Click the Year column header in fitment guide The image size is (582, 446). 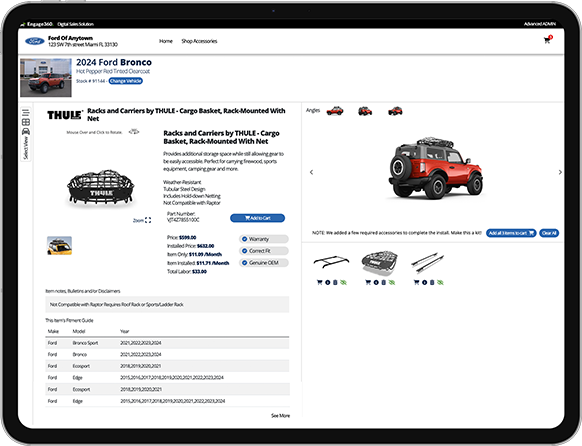(x=124, y=331)
